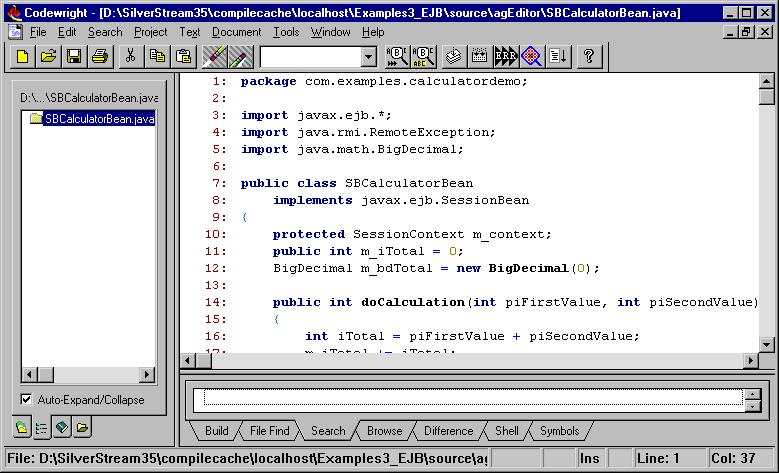Viewport: 779px width, 473px height.
Task: Copy the selection using the copy icon
Action: (x=157, y=56)
